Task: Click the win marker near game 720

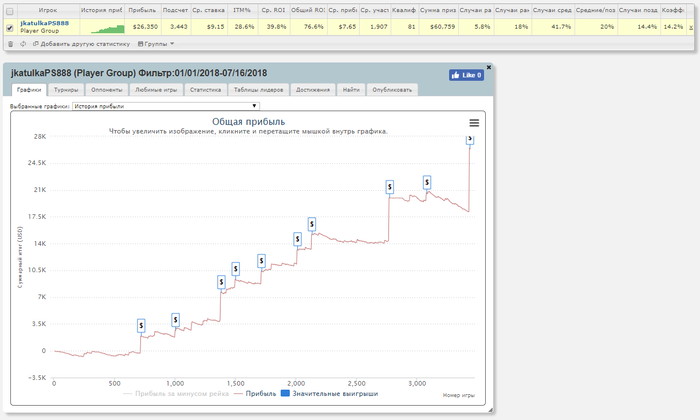Action: pos(141,326)
